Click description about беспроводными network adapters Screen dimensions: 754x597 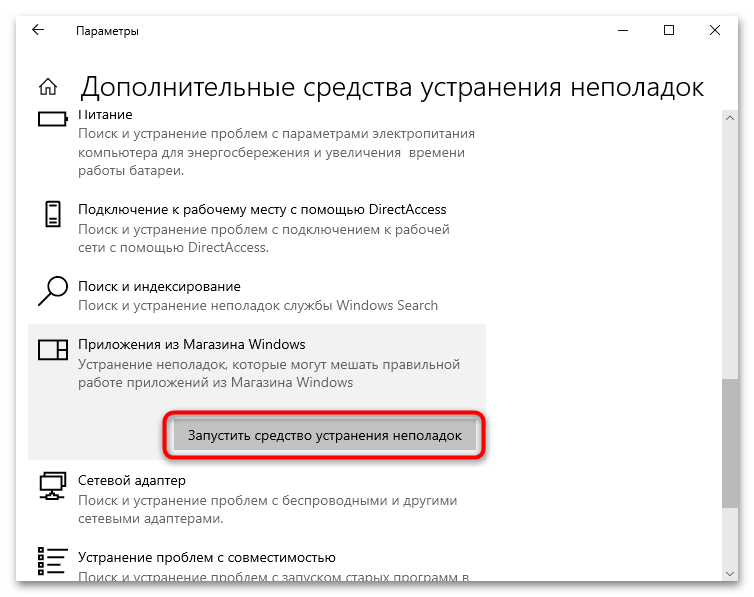(x=267, y=510)
